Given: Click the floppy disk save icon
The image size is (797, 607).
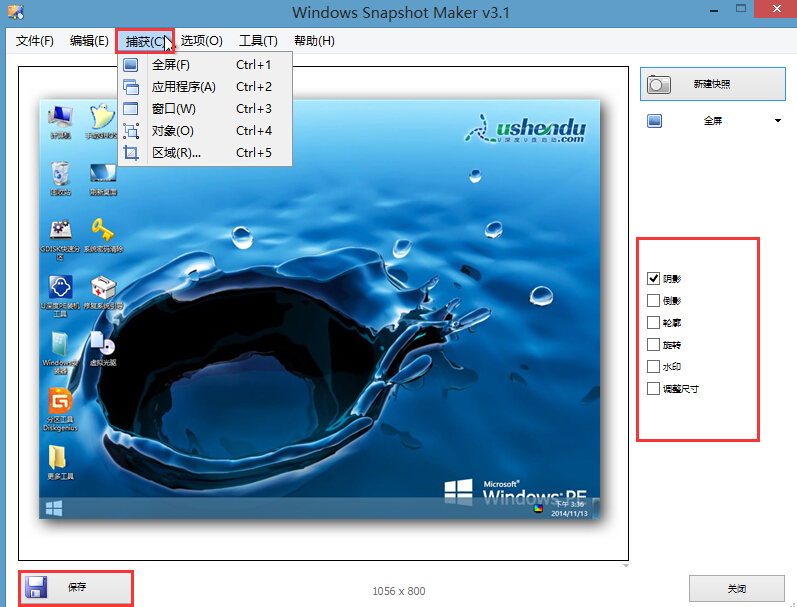Looking at the screenshot, I should [x=36, y=587].
